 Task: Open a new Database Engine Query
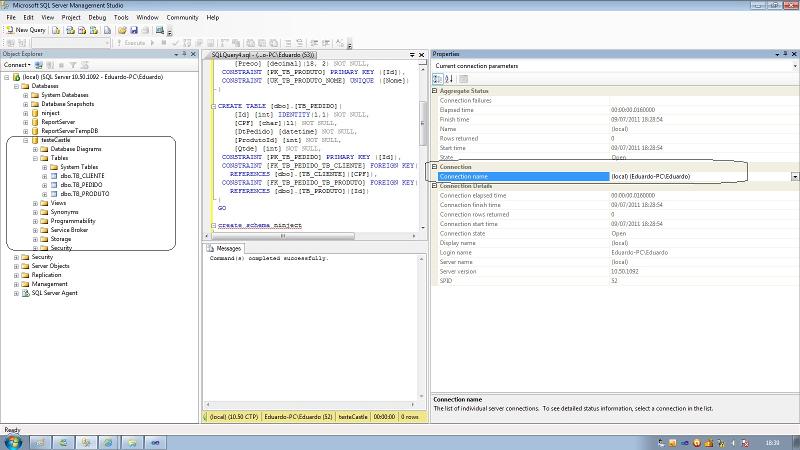[x=56, y=30]
